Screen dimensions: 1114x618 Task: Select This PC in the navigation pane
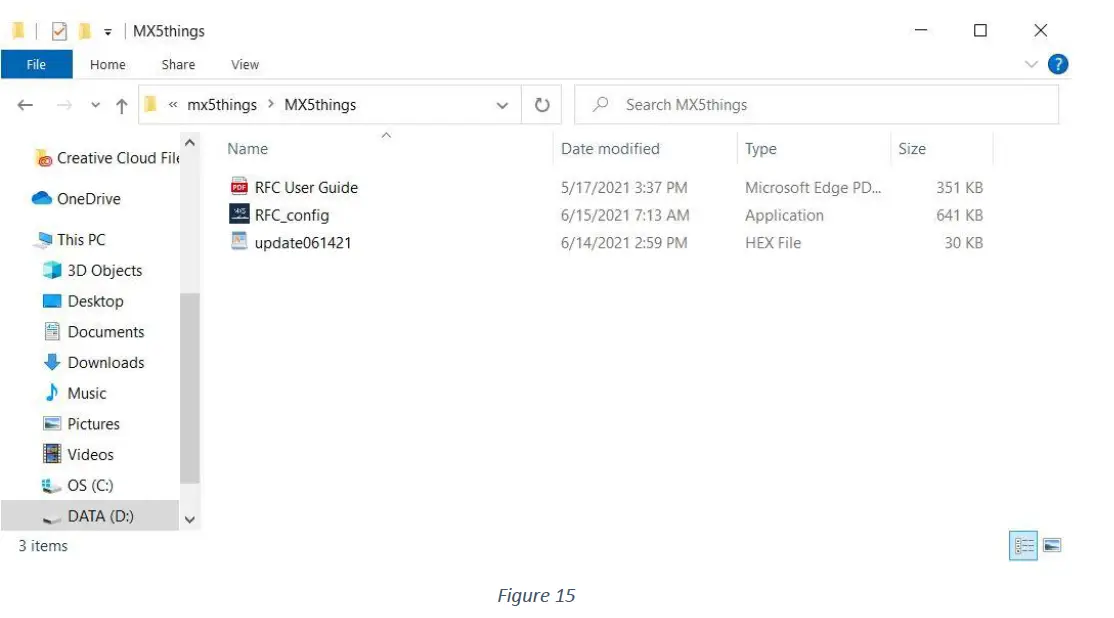coord(71,239)
